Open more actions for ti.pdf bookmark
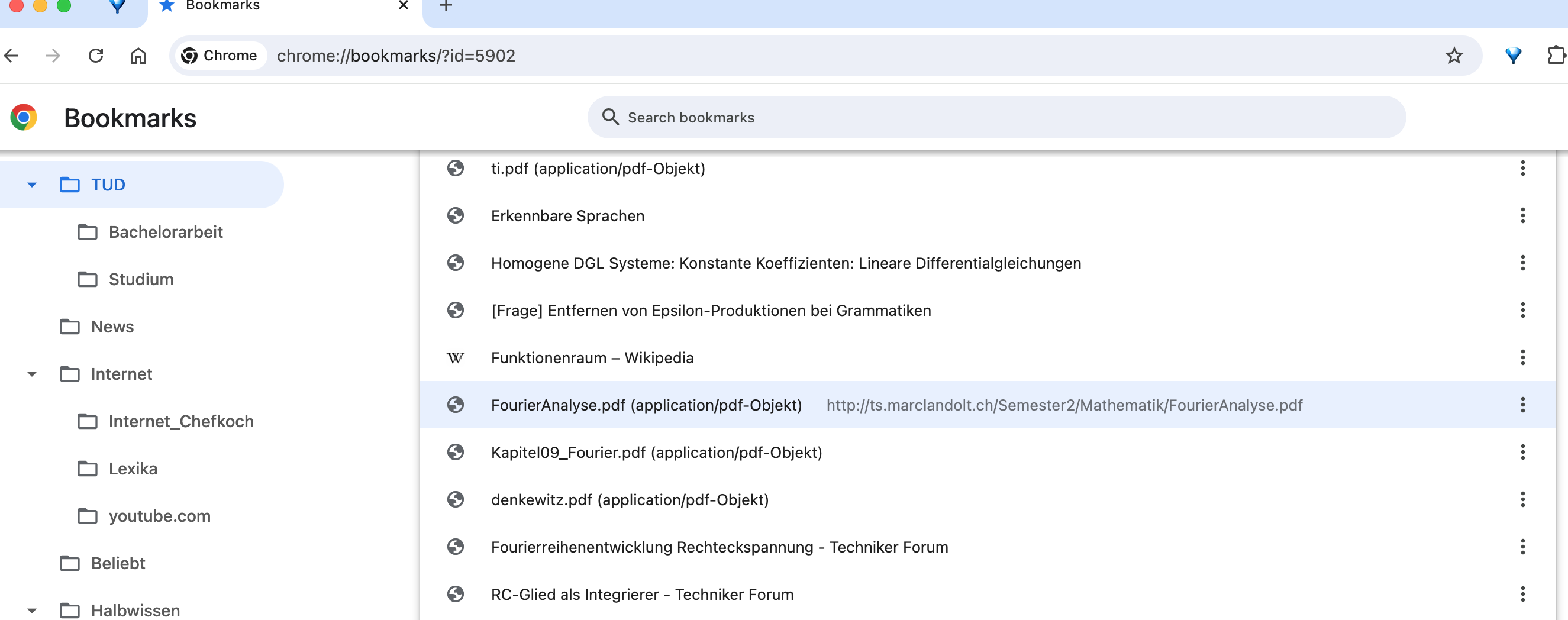The image size is (1568, 620). coord(1522,169)
